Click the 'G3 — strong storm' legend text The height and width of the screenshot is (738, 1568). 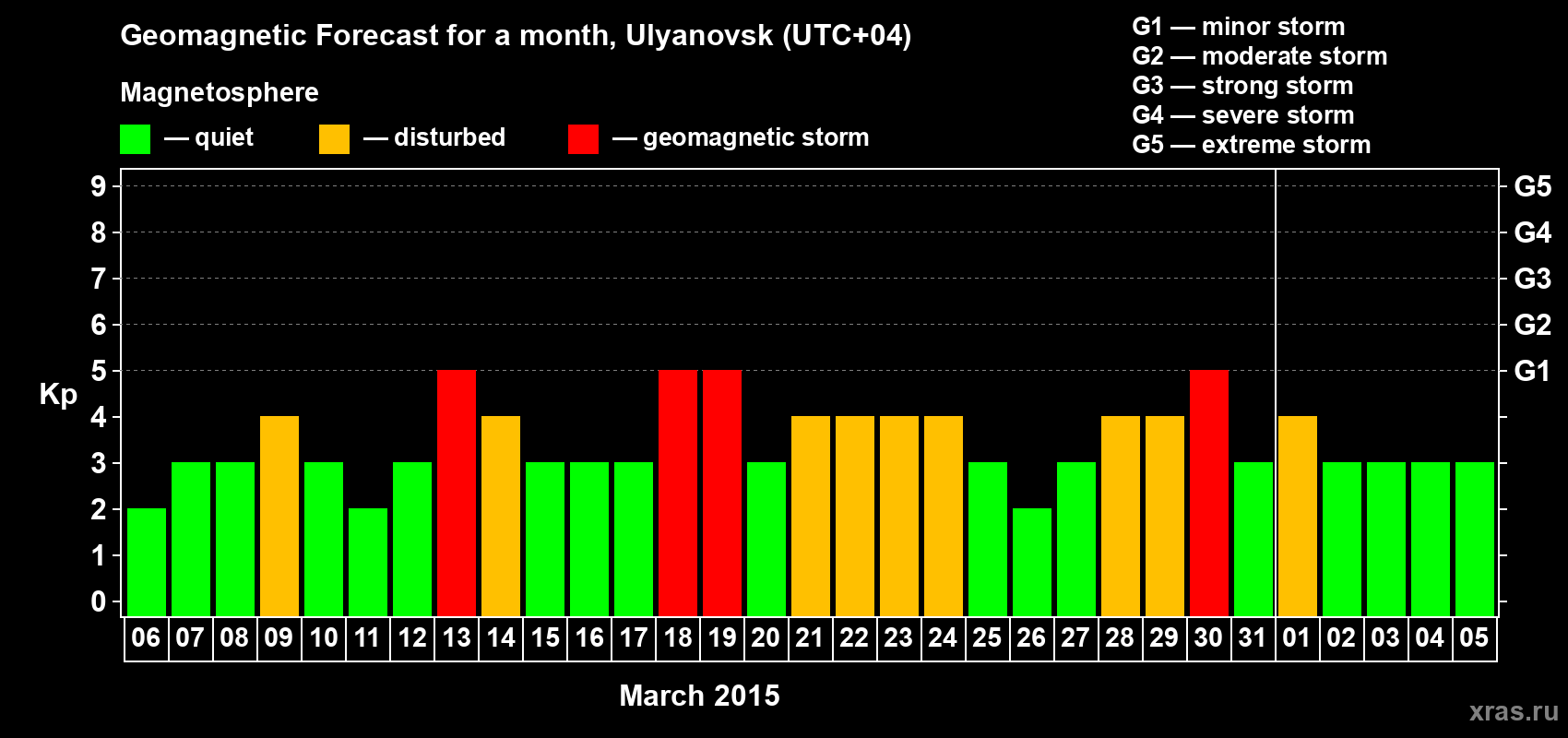1242,86
